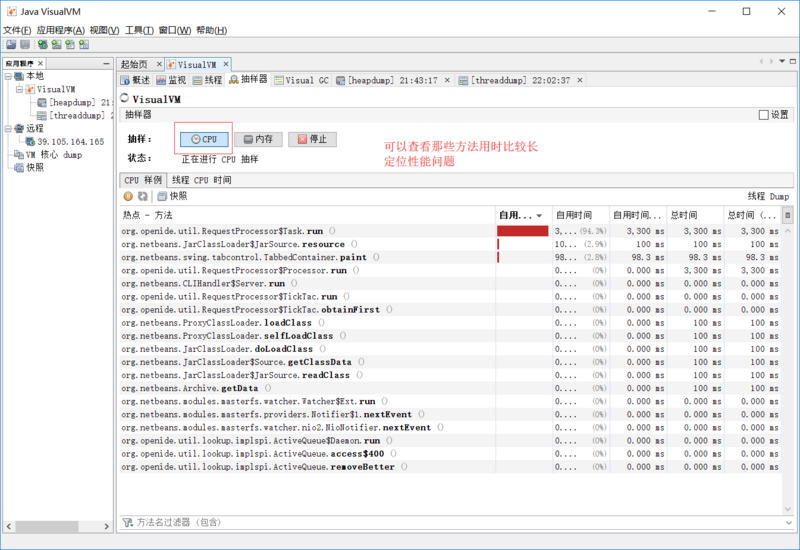Open the 视图(V) menu
Viewport: 800px width, 550px height.
tap(104, 30)
